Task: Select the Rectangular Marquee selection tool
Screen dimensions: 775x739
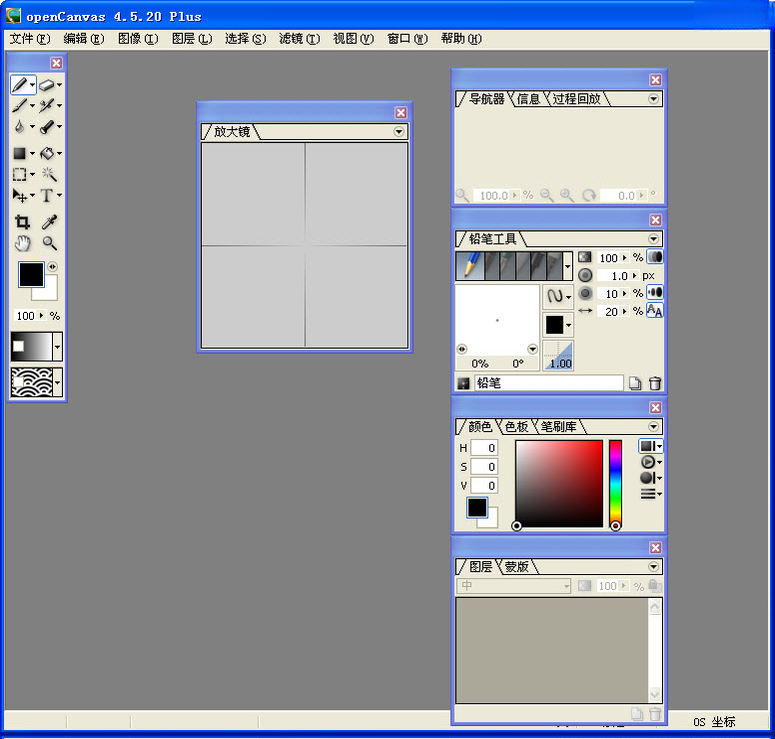Action: (x=20, y=174)
